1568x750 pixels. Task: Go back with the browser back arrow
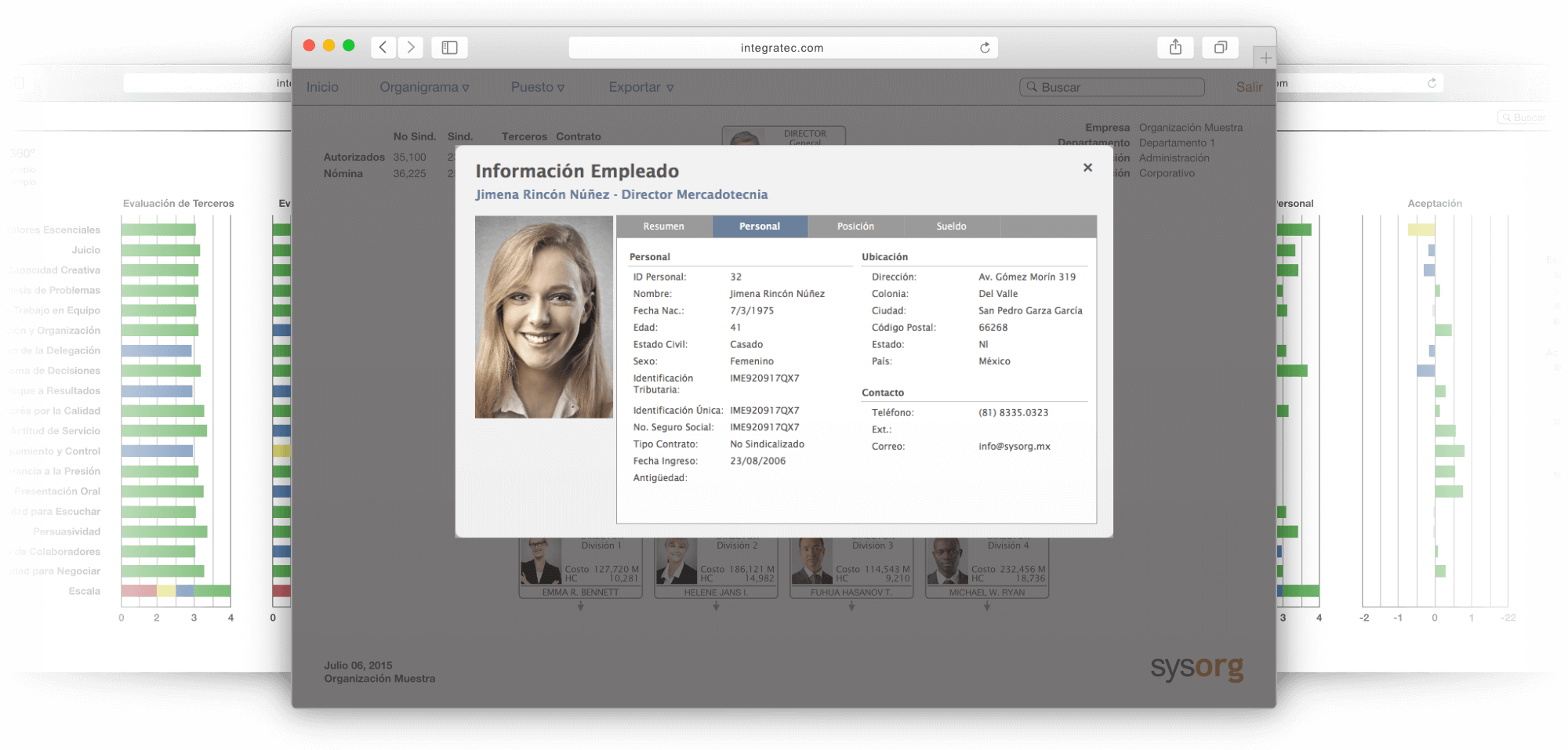pyautogui.click(x=383, y=47)
